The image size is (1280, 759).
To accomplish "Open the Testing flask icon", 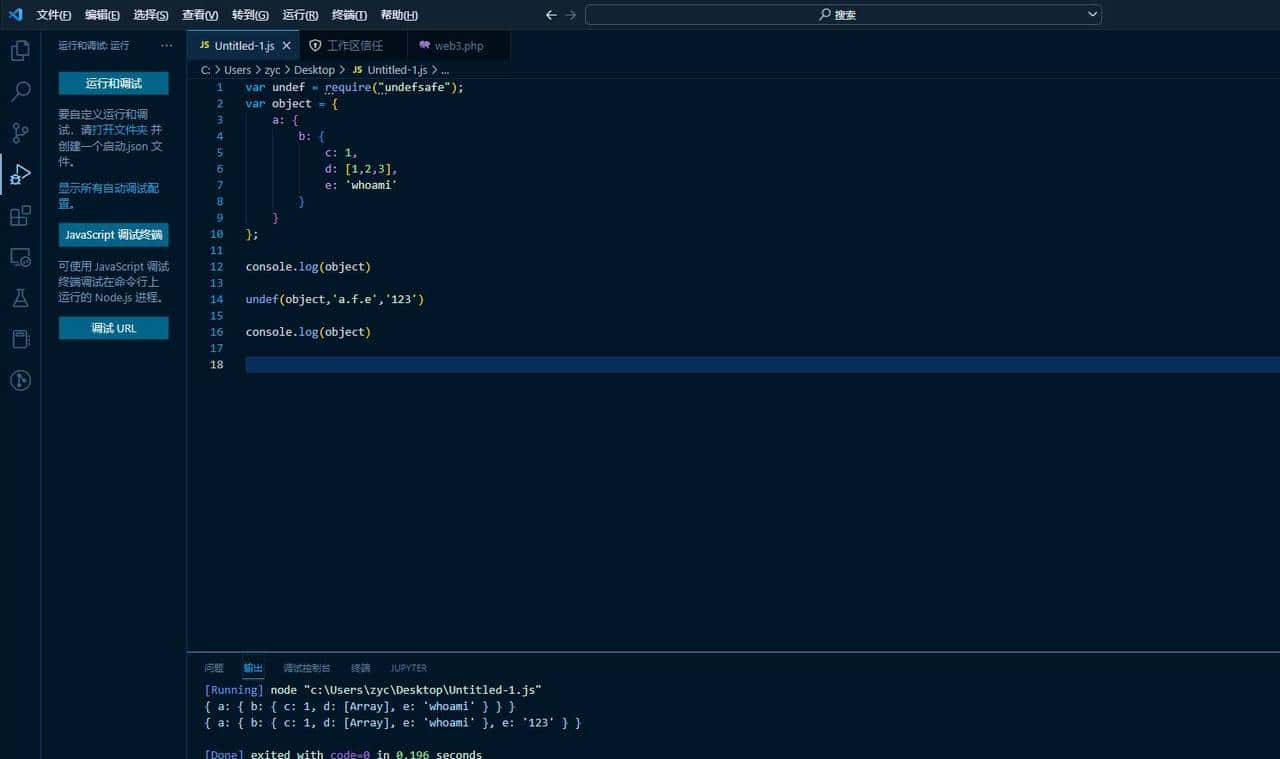I will coord(20,297).
